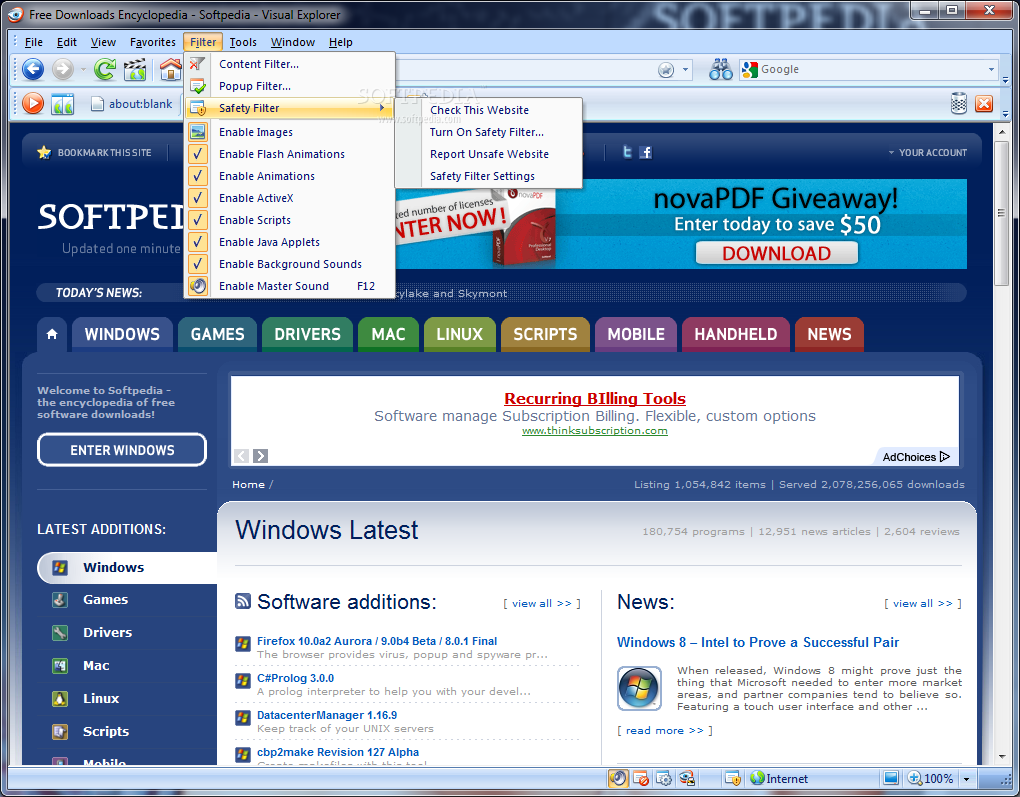Open the Filter menu
1020x797 pixels.
pos(203,42)
